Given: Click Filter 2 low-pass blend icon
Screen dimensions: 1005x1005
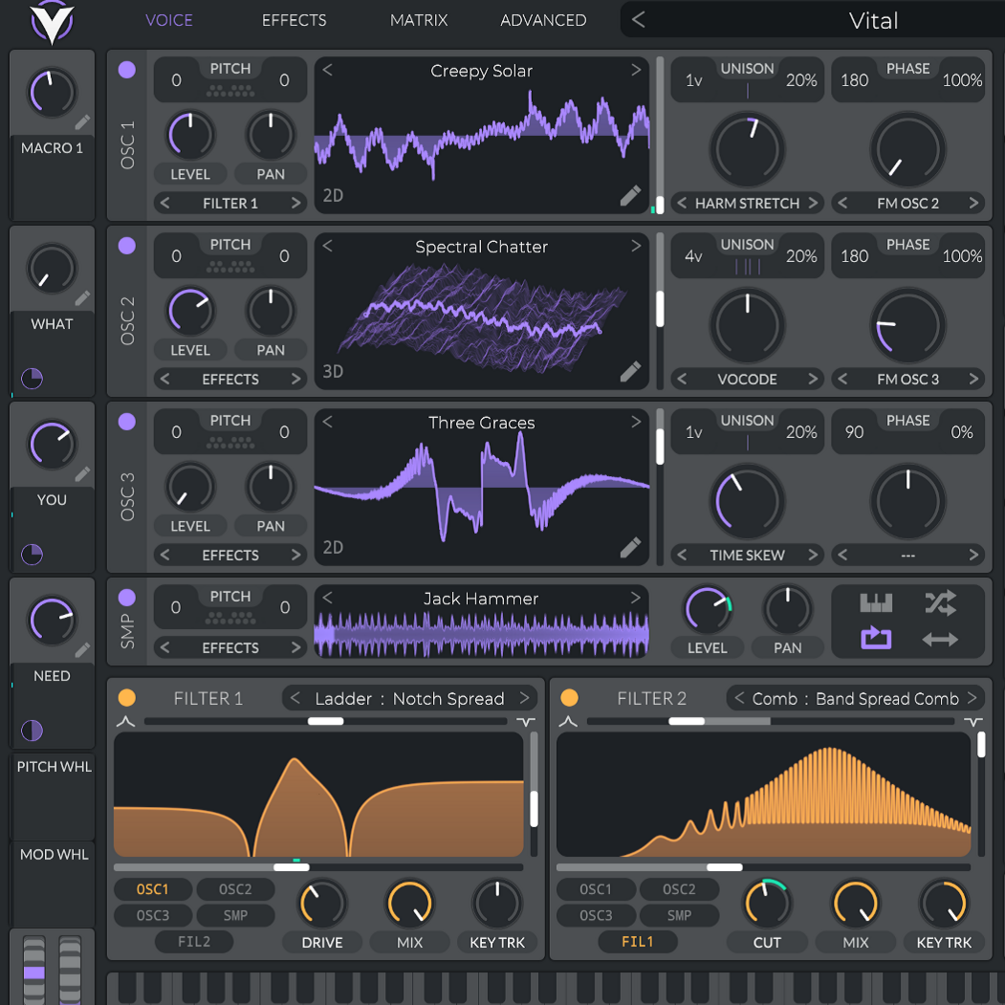Looking at the screenshot, I should pos(569,722).
